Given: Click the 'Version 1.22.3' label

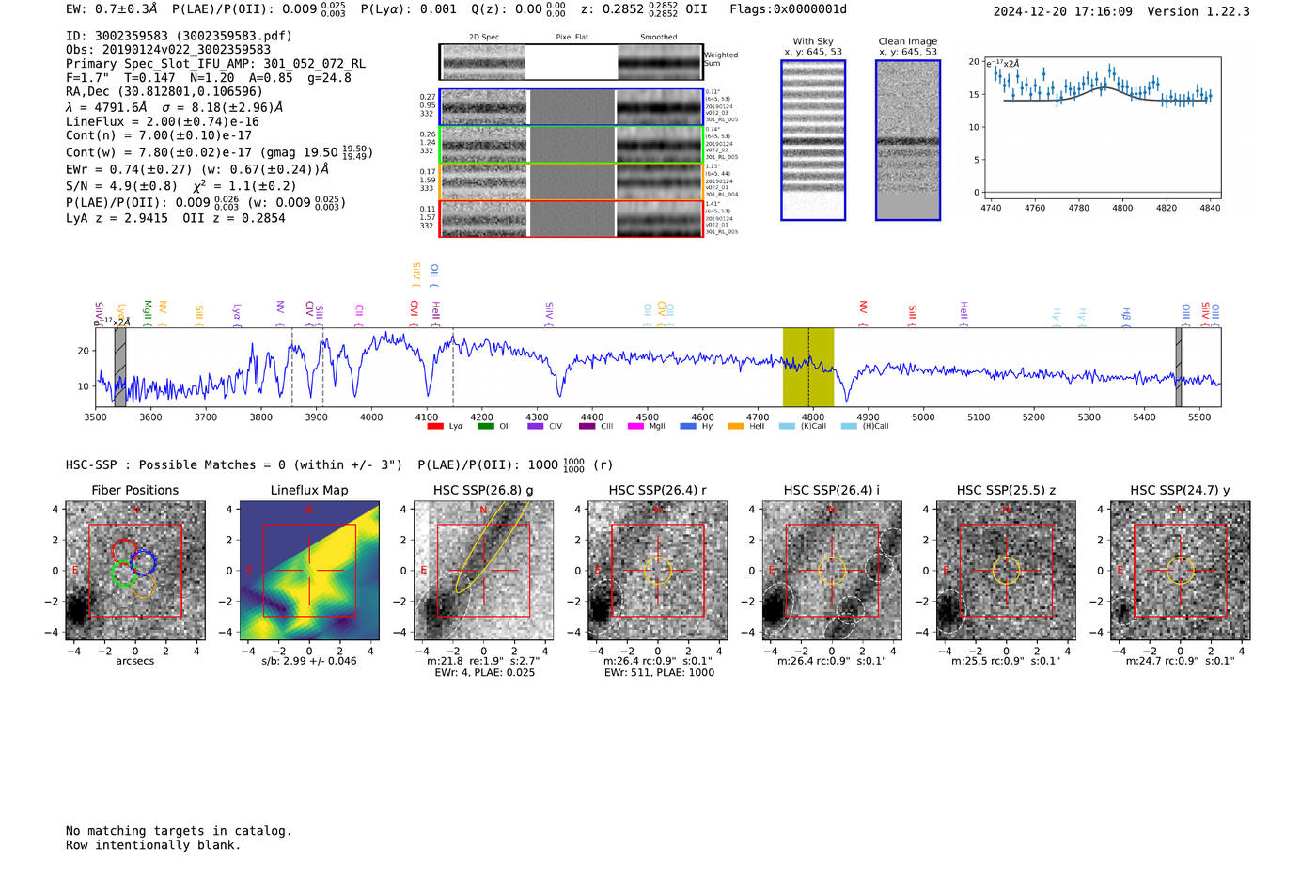Looking at the screenshot, I should (x=1198, y=11).
